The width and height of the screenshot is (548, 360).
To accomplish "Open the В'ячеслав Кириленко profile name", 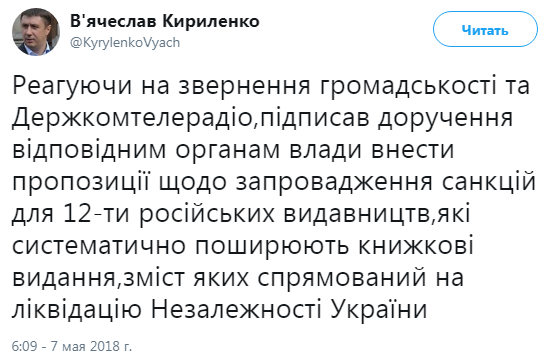I will (x=165, y=21).
